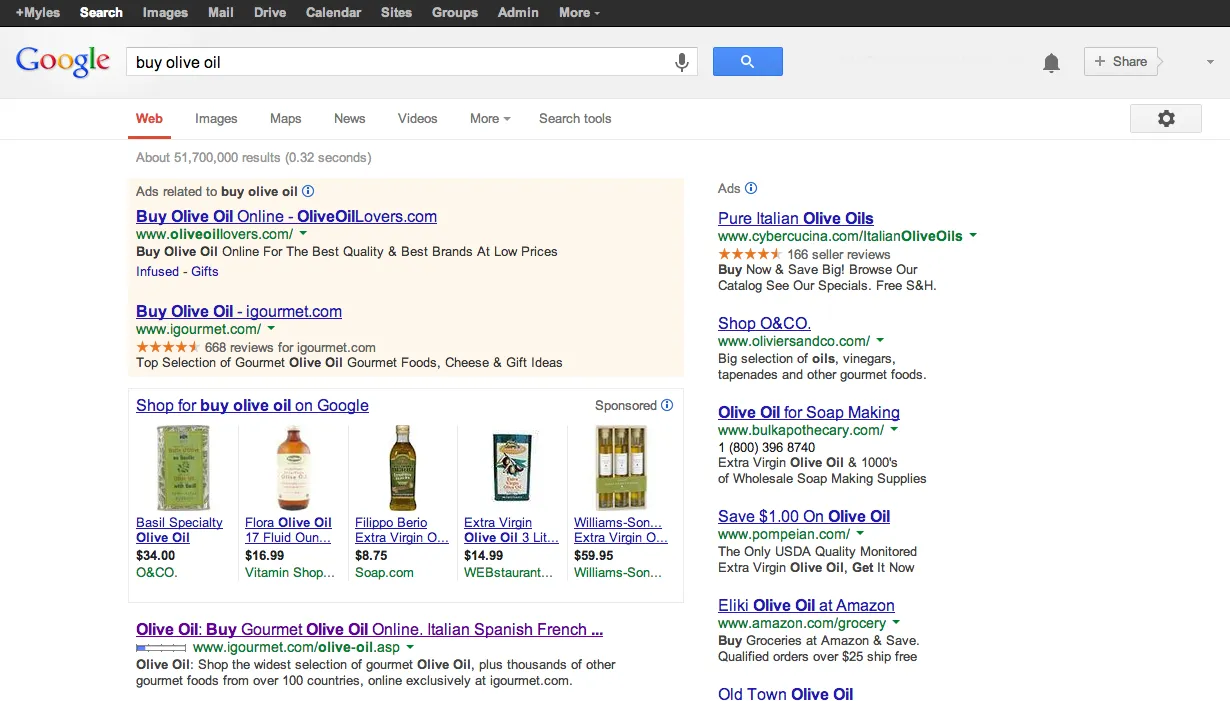Screen dimensions: 1230x701
Task: Open Search tools options
Action: (x=575, y=118)
